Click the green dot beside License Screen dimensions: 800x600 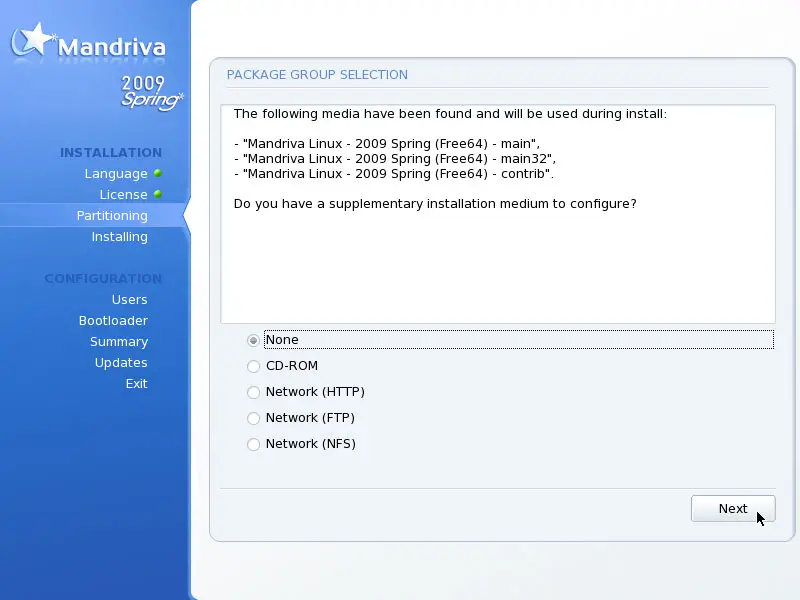[x=158, y=194]
